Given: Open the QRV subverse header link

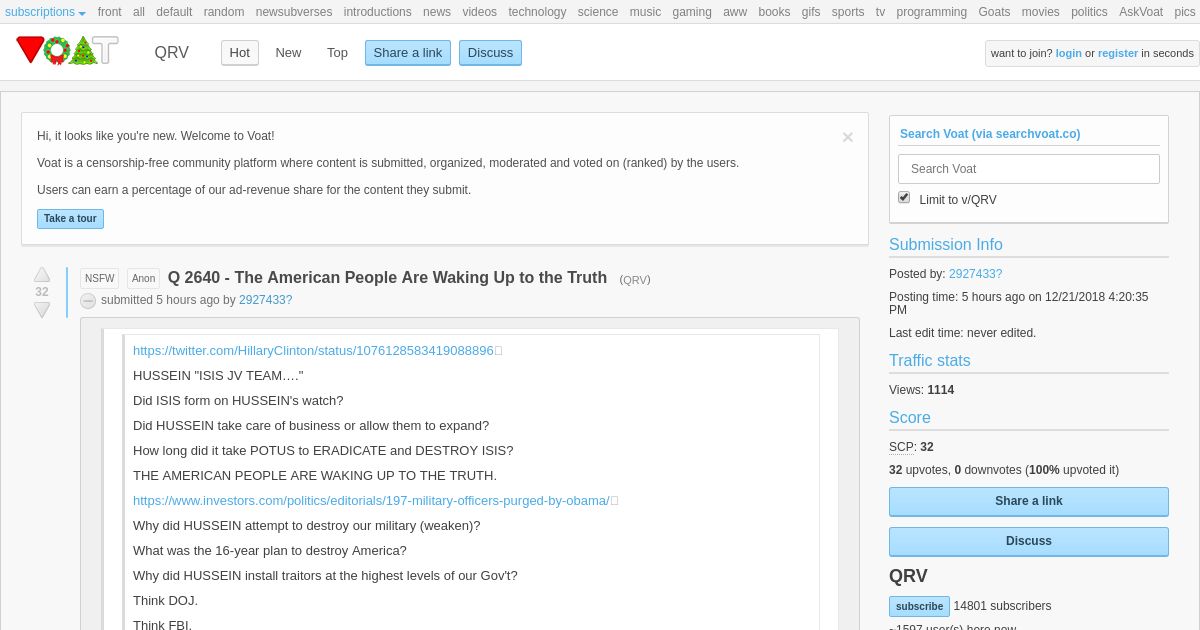Looking at the screenshot, I should tap(171, 53).
